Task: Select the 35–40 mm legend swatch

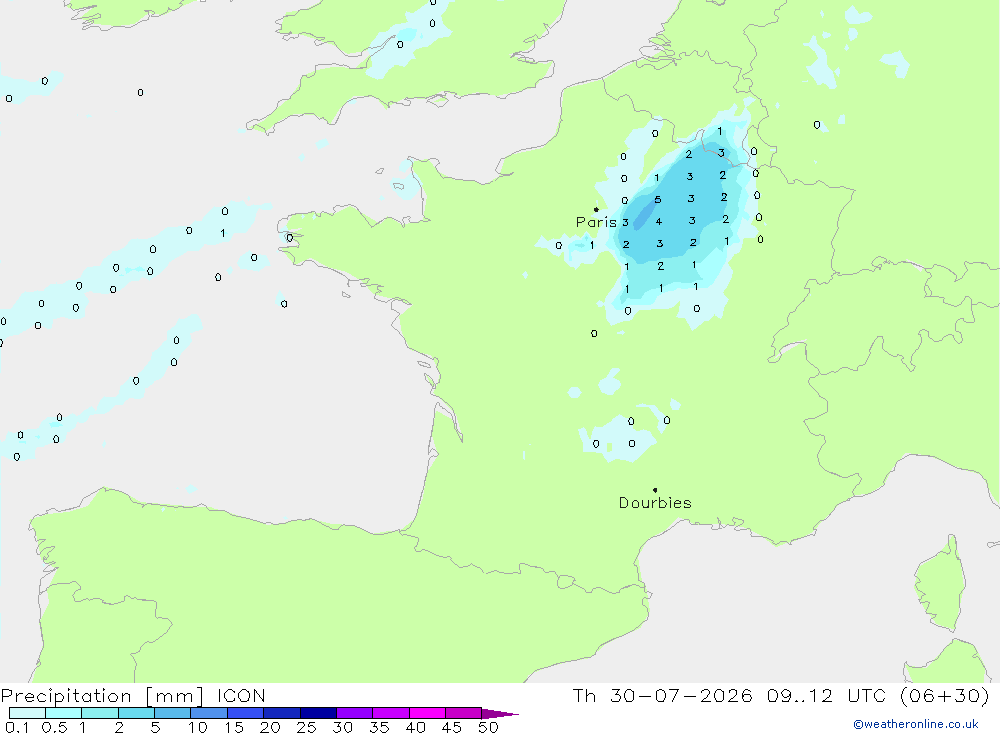Action: point(391,713)
